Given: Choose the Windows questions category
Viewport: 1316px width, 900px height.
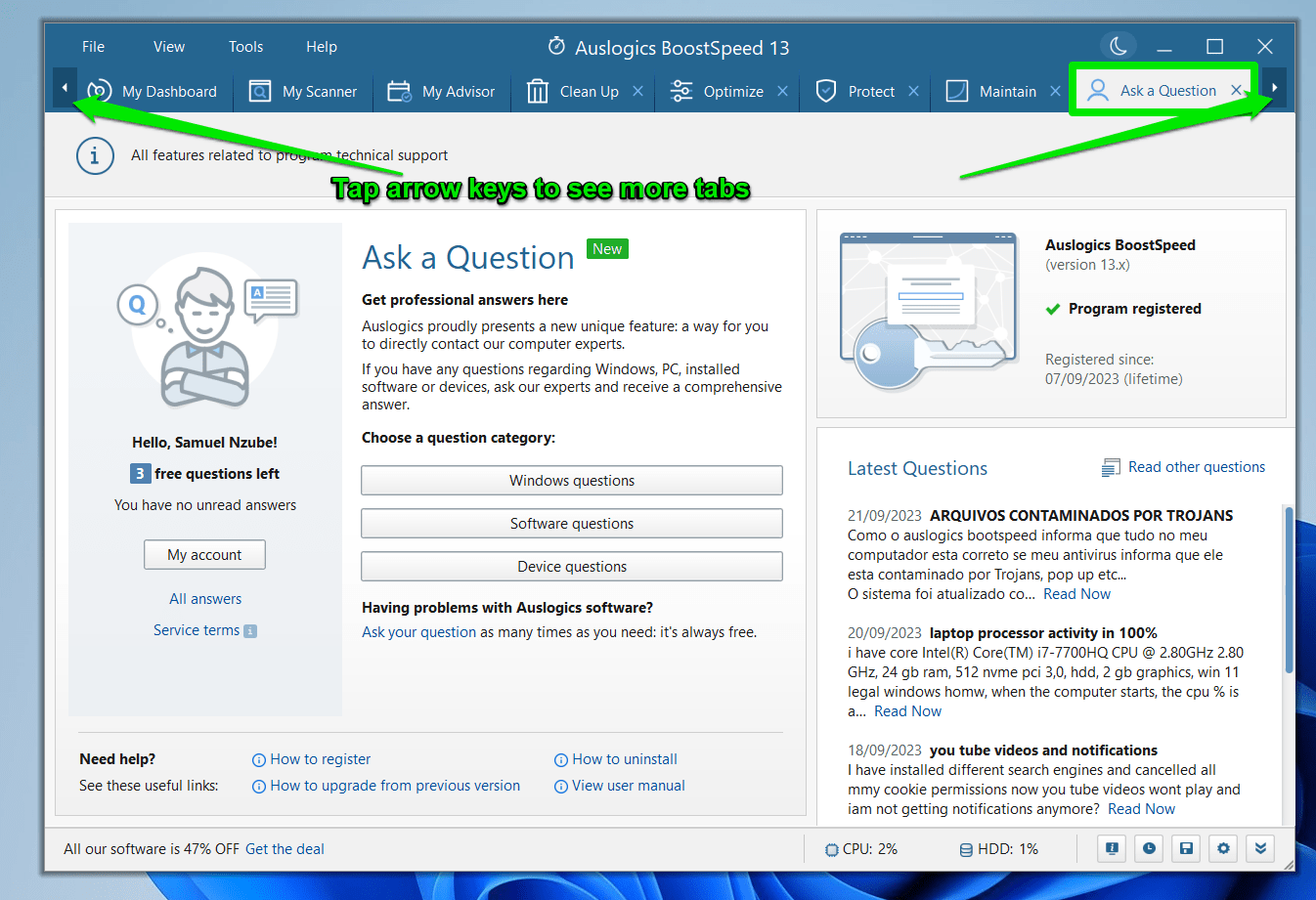Looking at the screenshot, I should 571,481.
